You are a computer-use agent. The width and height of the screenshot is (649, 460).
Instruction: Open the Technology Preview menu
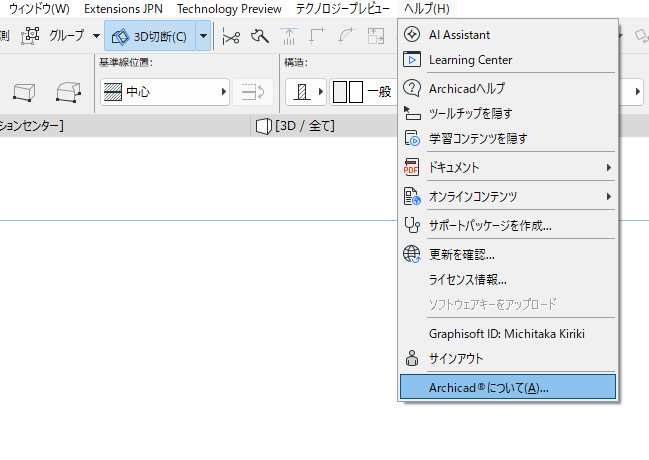click(229, 9)
